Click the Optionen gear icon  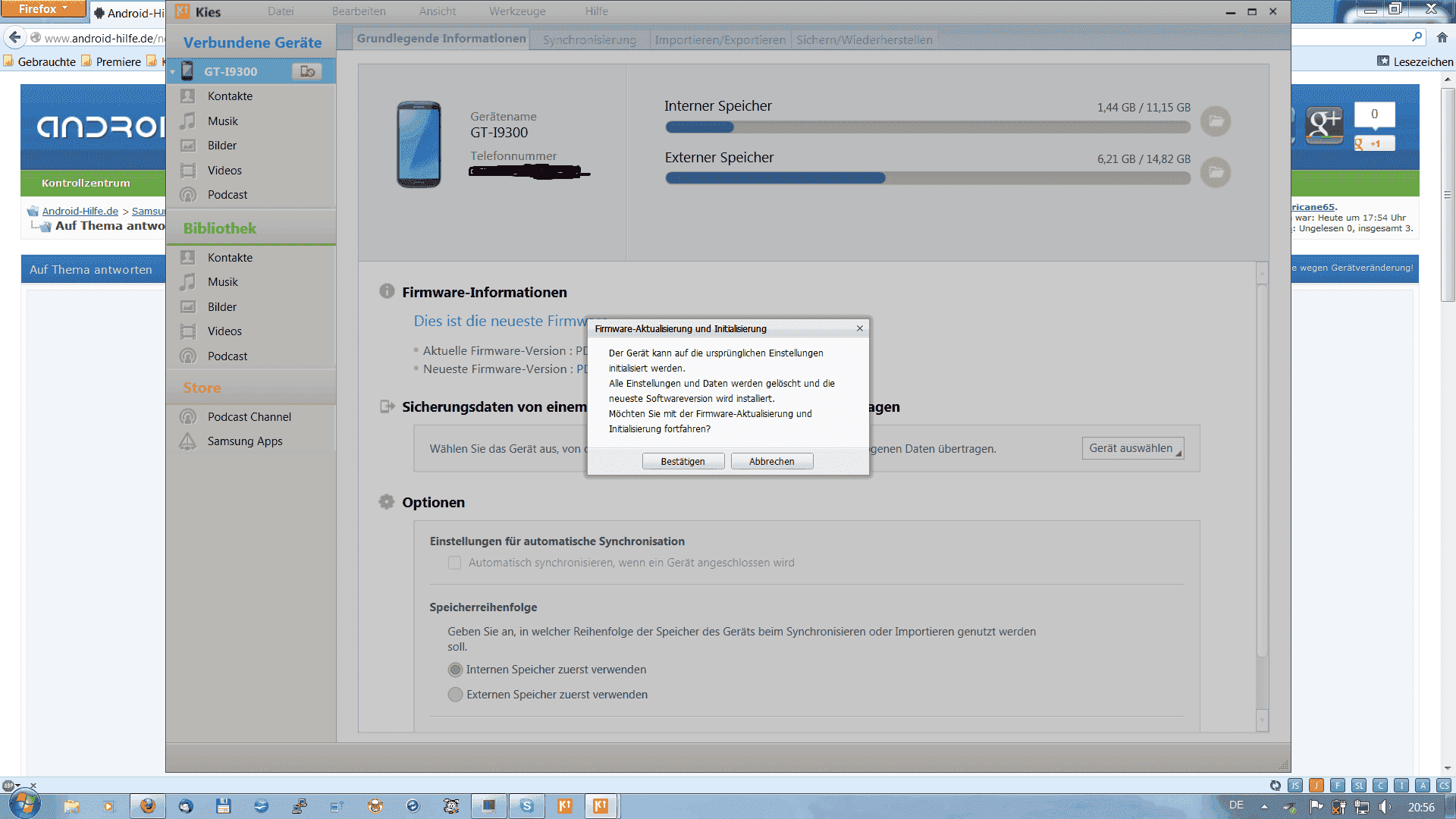pyautogui.click(x=387, y=502)
